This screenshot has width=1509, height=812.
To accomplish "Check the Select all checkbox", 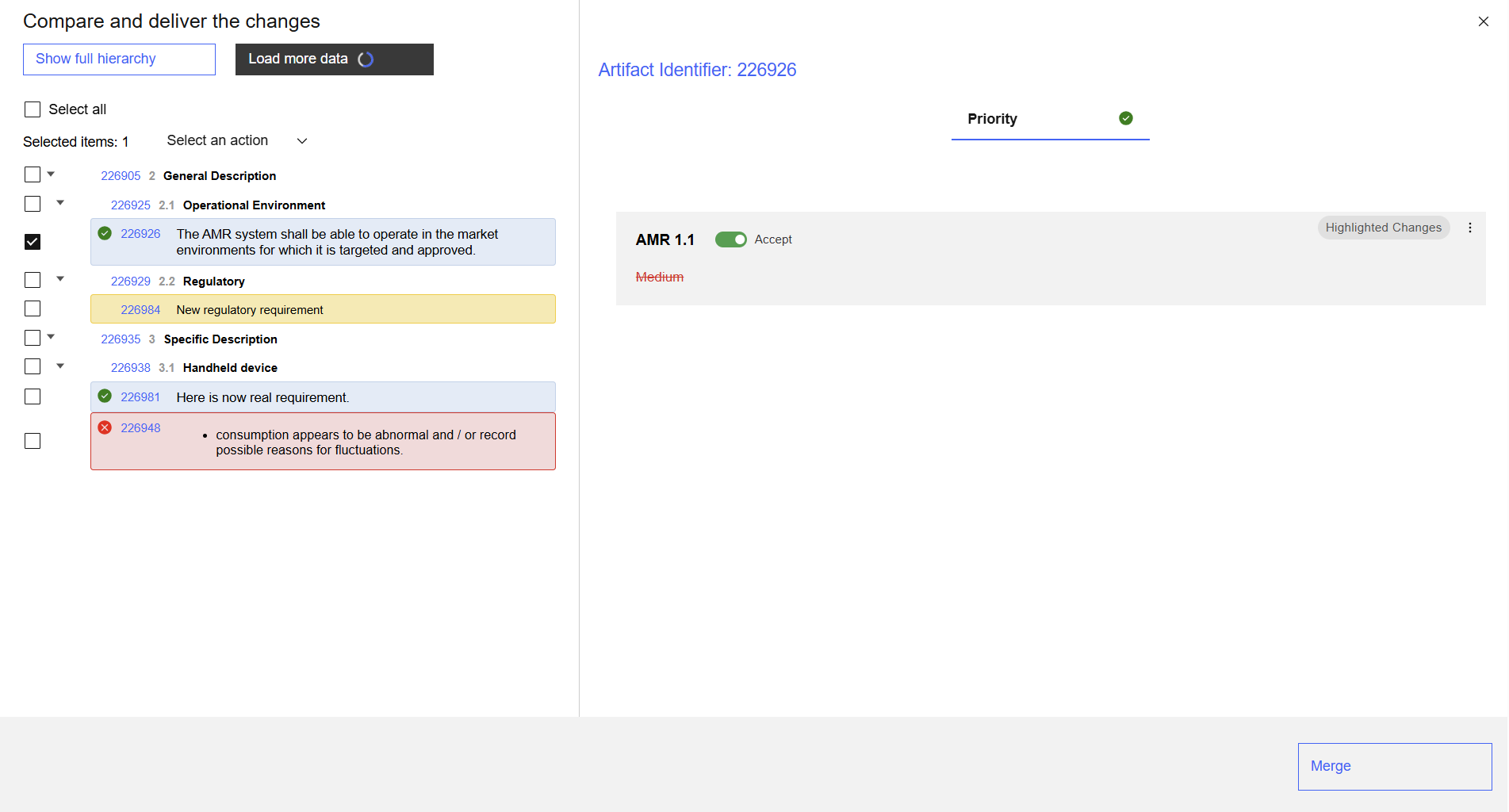I will (x=33, y=109).
